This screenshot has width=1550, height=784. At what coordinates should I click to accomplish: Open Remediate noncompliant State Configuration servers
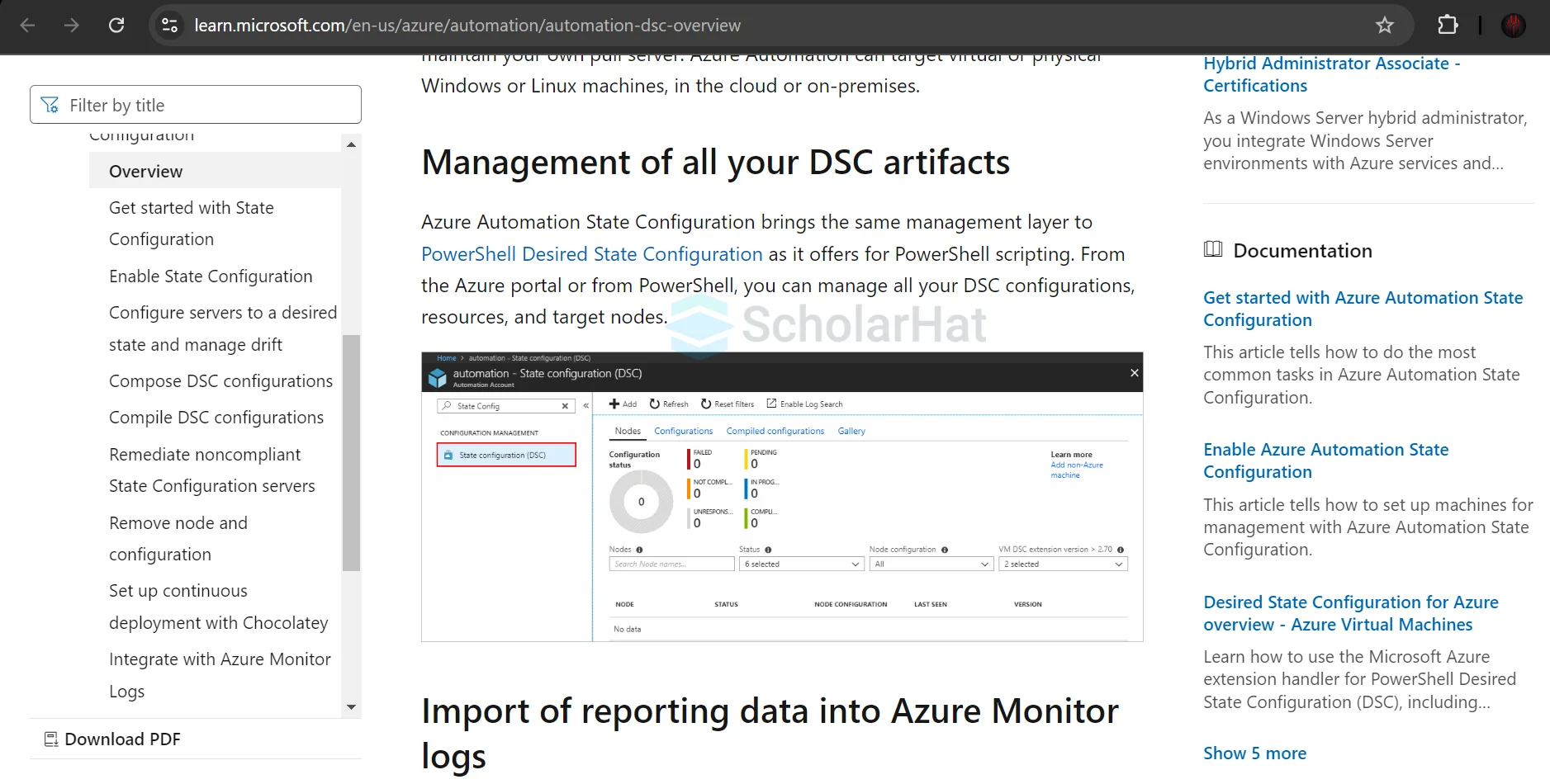pos(212,470)
